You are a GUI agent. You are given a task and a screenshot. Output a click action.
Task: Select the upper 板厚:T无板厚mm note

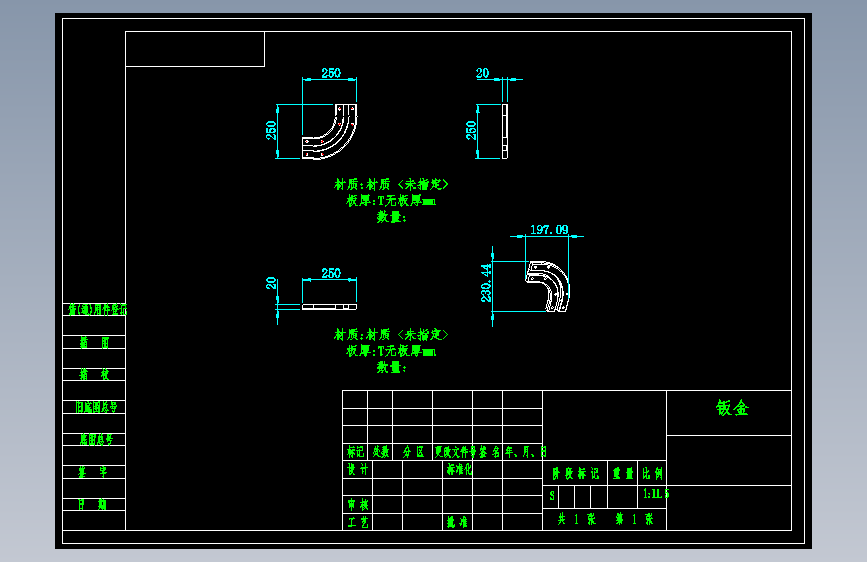391,201
